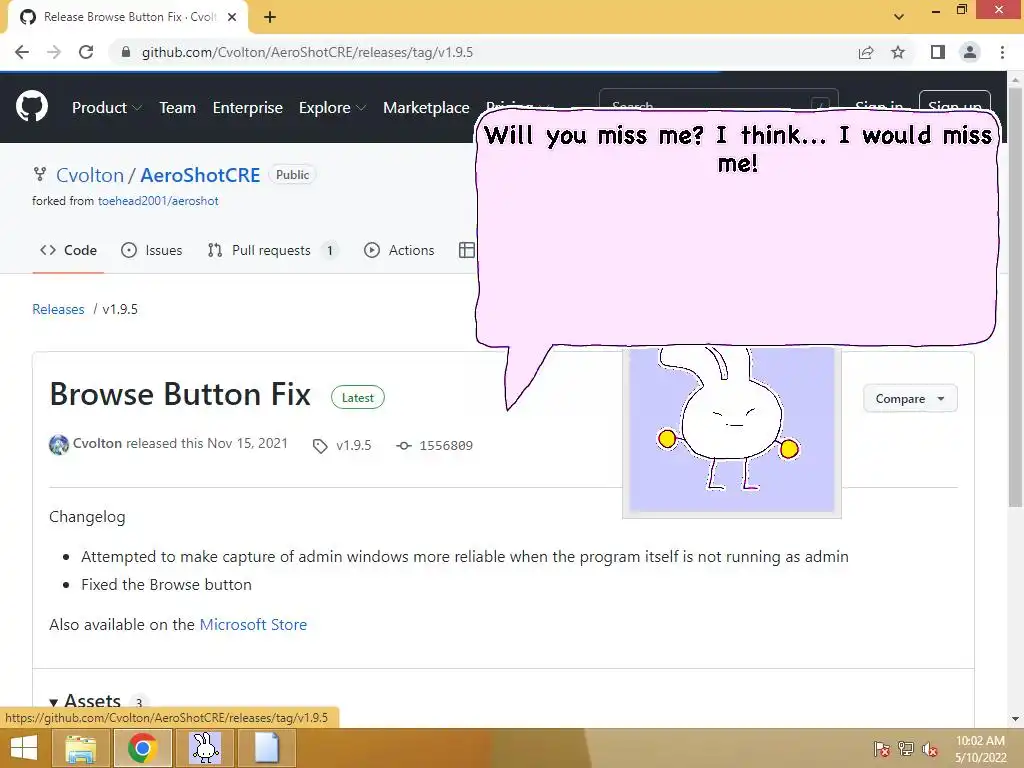Click the Browse Button Fix heading
This screenshot has width=1024, height=768.
tap(180, 394)
